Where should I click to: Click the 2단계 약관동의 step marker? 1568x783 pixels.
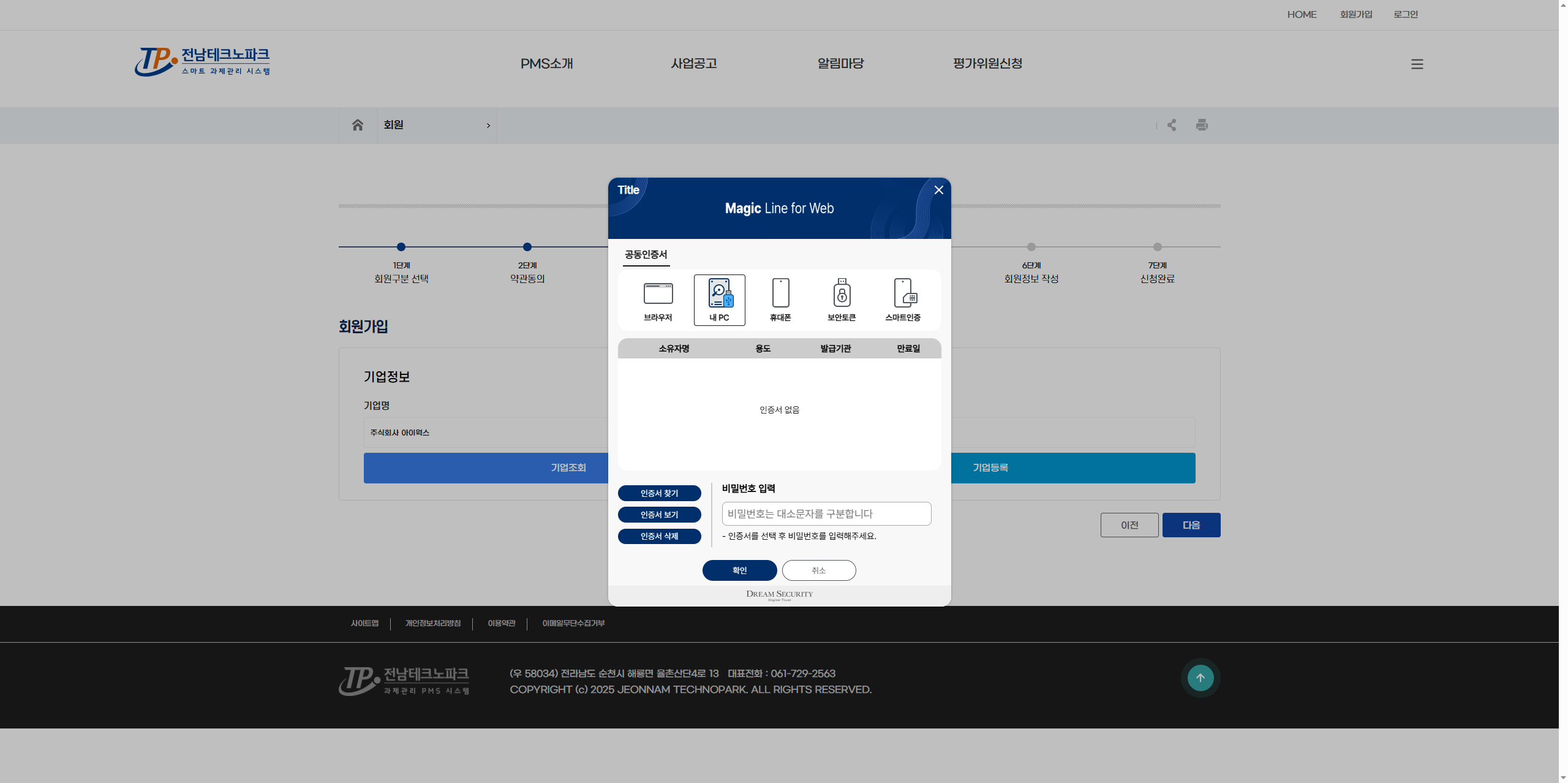(527, 247)
